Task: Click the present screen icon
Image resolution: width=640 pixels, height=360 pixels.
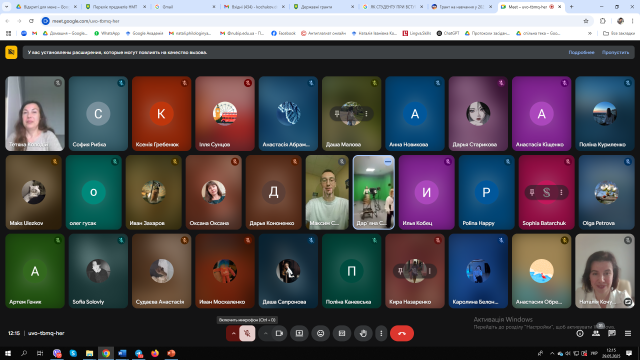Action: (299, 333)
